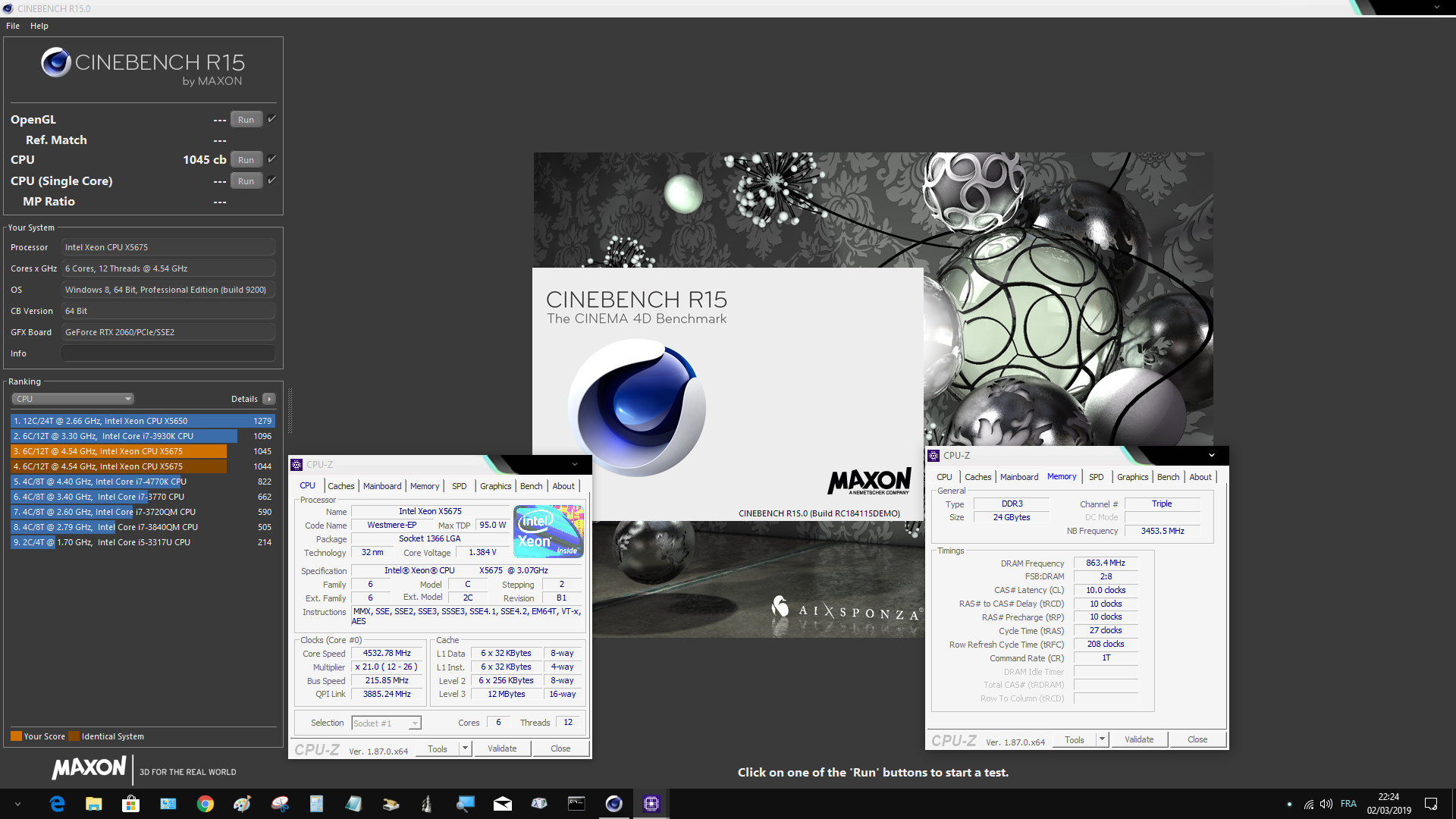1456x819 pixels.
Task: Click the MAXON logo at bottom left
Action: coord(88,768)
